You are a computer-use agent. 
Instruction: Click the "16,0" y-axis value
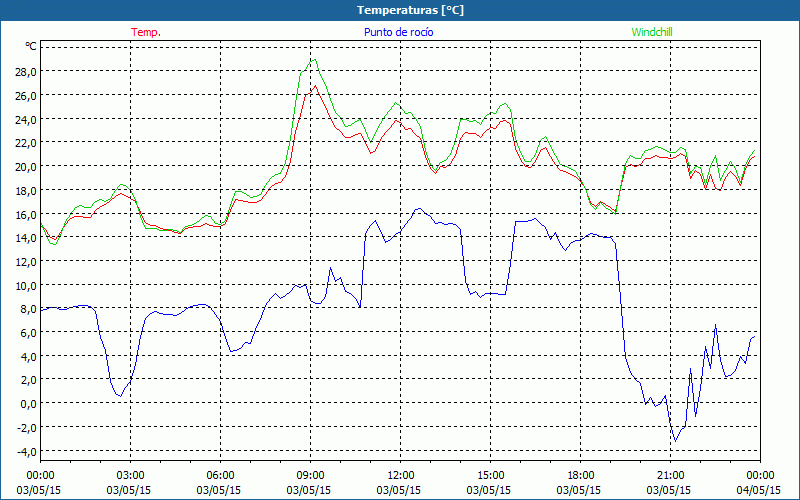[27, 214]
